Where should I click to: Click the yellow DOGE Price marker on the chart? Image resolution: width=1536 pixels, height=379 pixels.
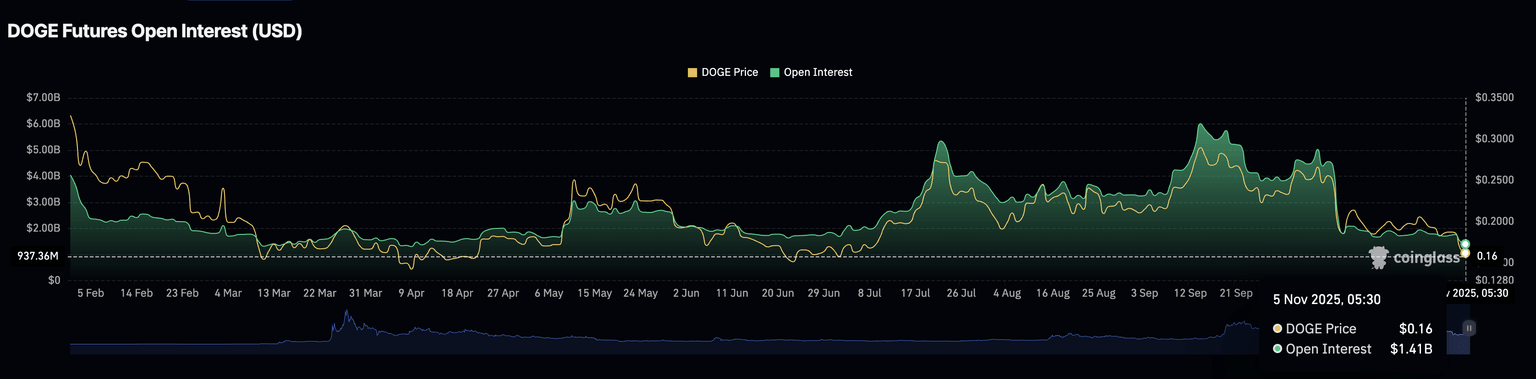[1465, 254]
